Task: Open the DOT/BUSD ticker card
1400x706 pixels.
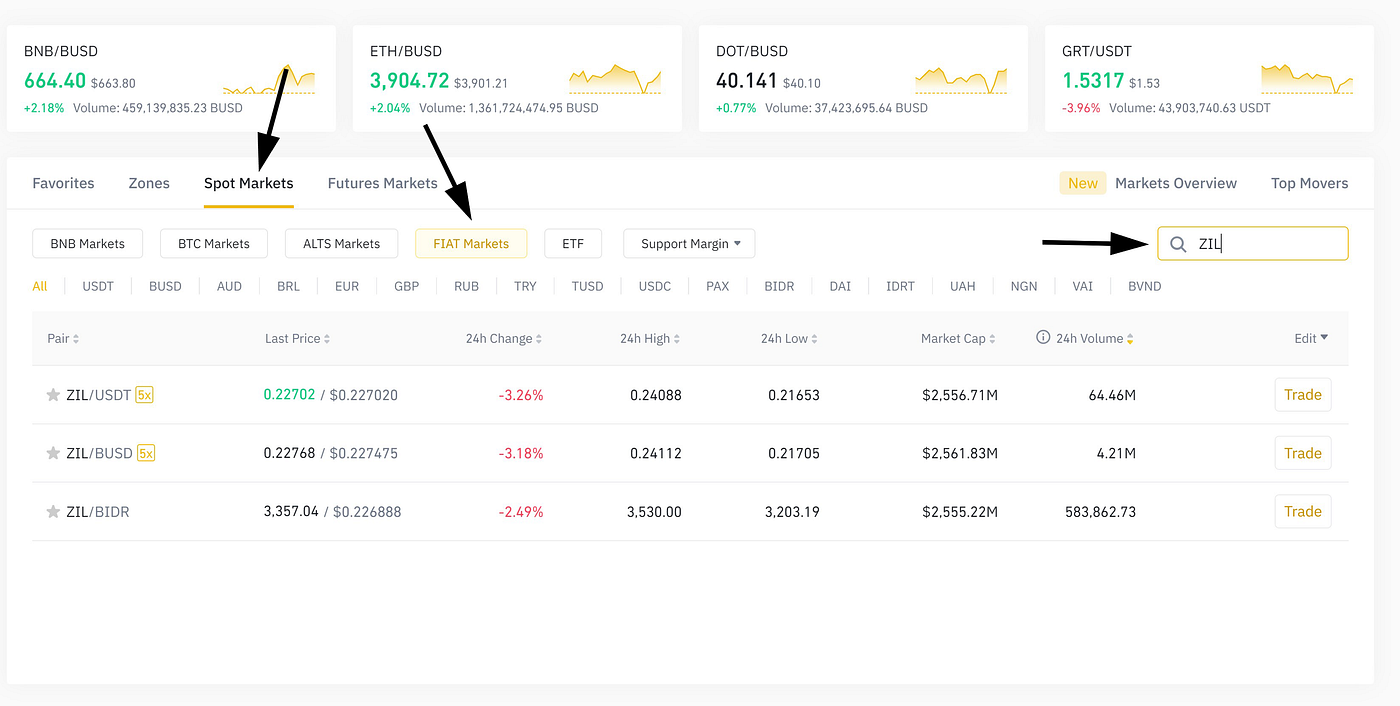Action: tap(863, 79)
